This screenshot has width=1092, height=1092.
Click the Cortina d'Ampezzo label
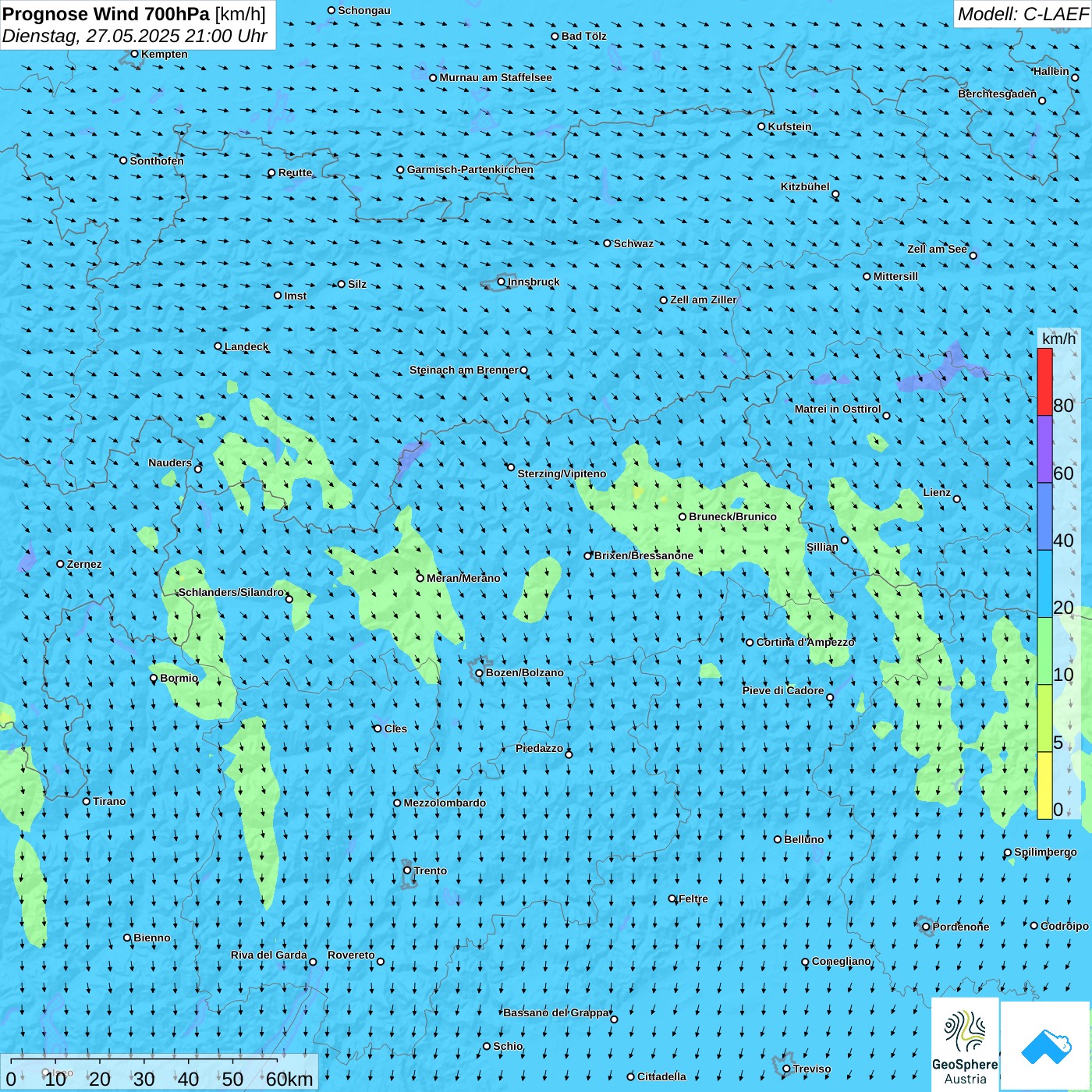tap(806, 642)
